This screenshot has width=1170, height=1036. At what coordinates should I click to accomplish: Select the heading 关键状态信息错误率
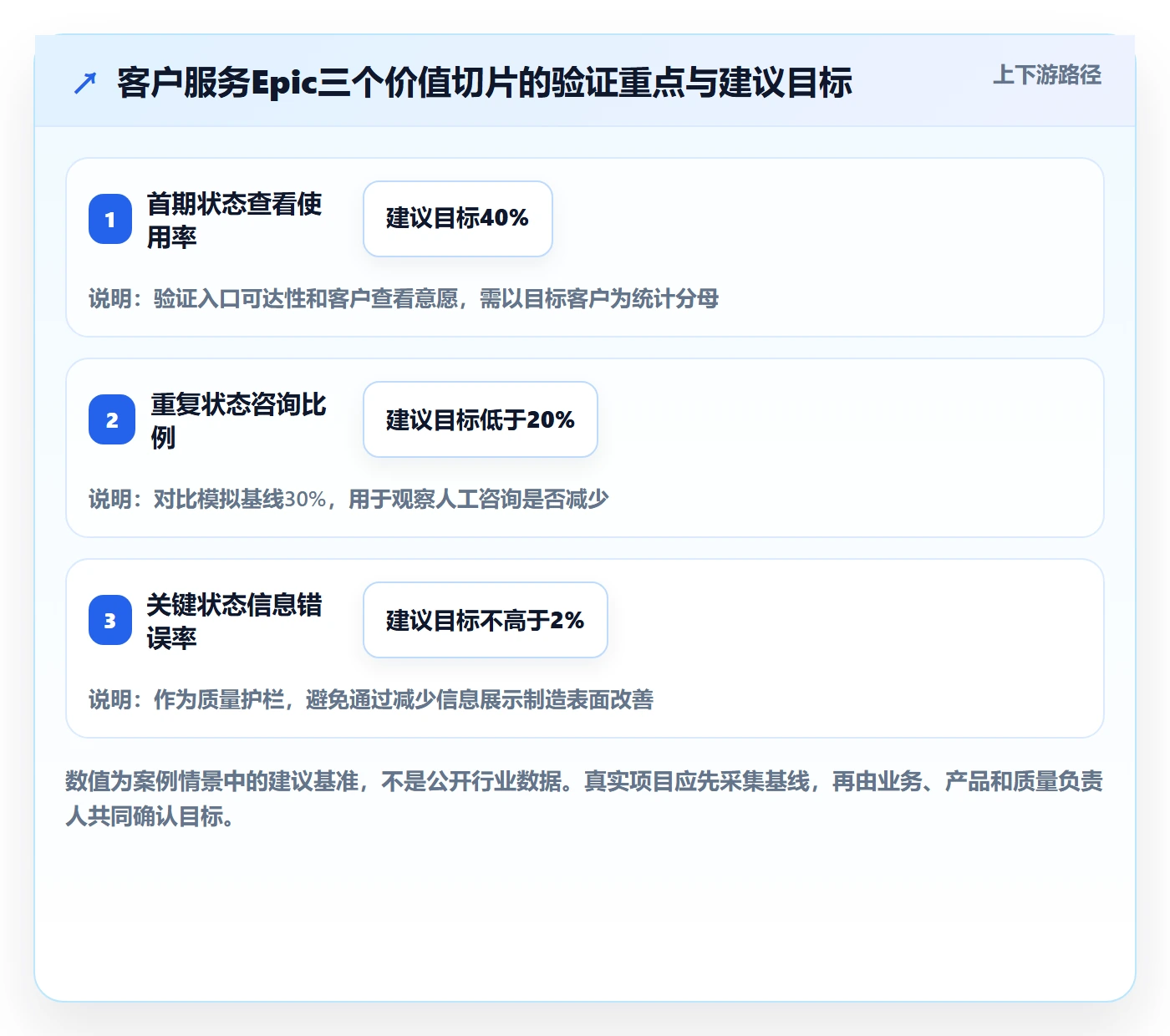235,621
